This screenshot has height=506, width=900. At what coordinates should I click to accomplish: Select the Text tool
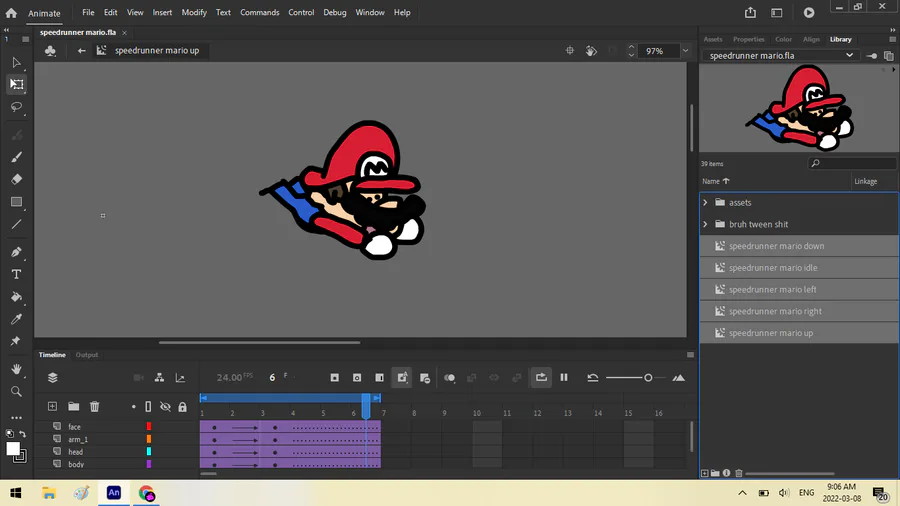tap(16, 274)
